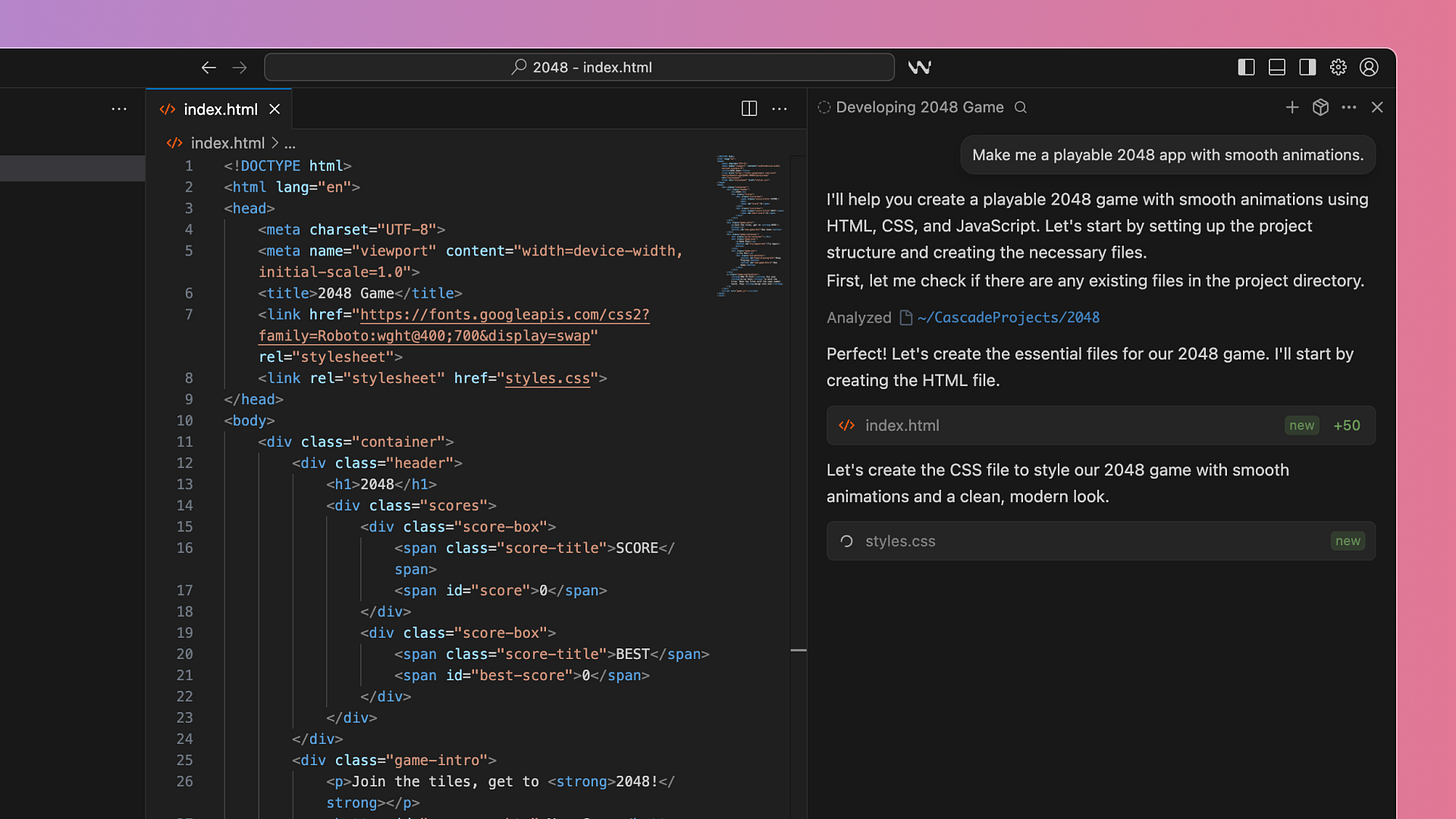Toggle the bottom panel layout icon
The width and height of the screenshot is (1456, 819).
(1276, 67)
